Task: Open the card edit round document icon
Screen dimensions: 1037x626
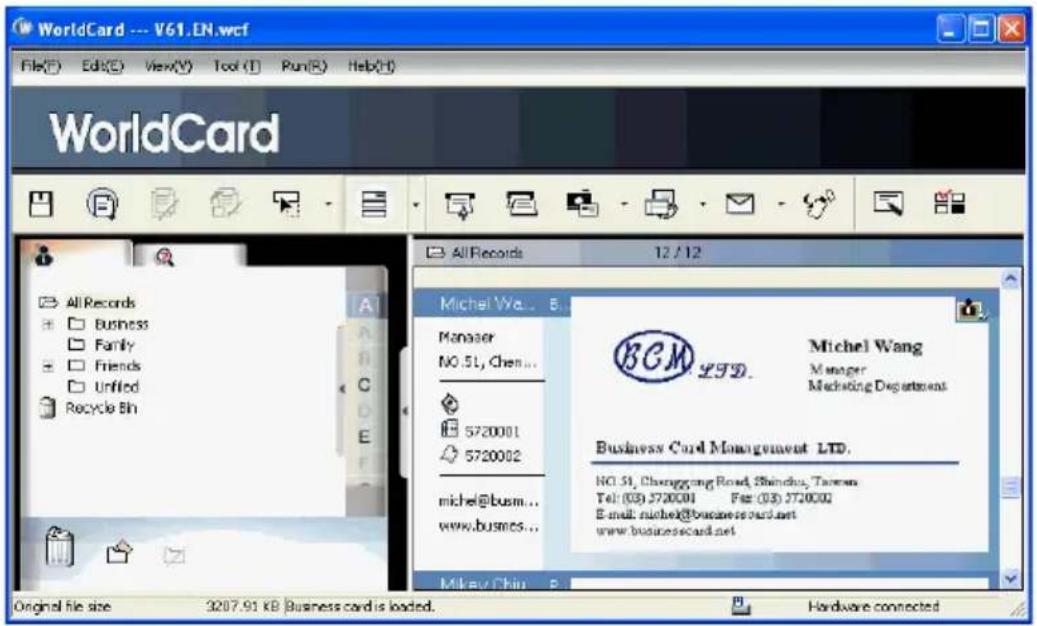Action: (103, 204)
